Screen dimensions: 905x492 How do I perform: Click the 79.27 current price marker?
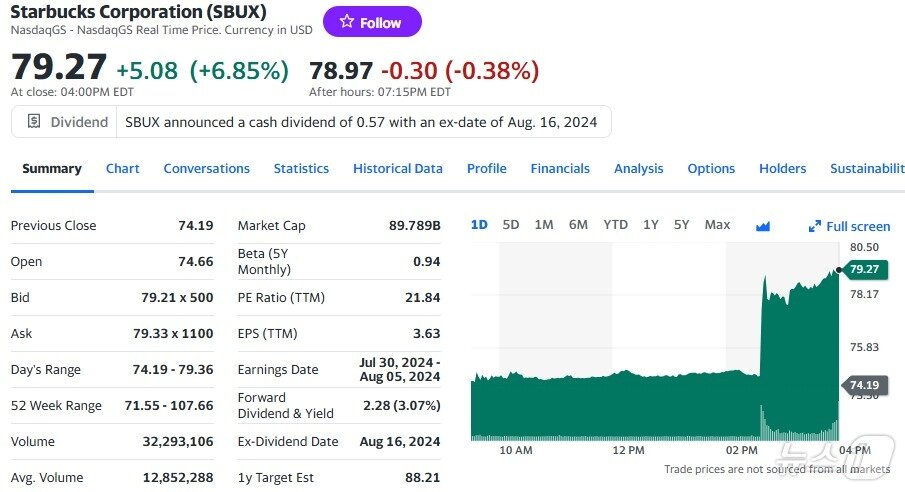[x=862, y=269]
